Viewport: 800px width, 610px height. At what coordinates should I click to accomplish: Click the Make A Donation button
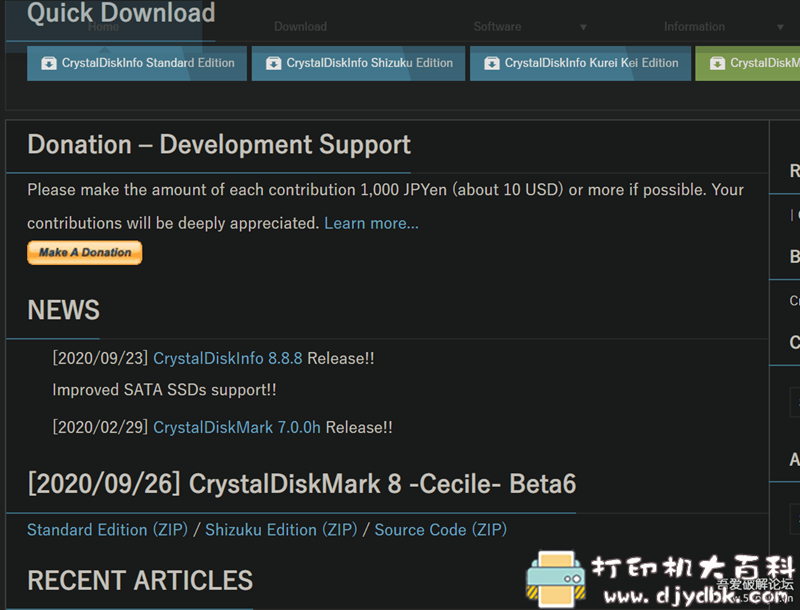[x=85, y=252]
